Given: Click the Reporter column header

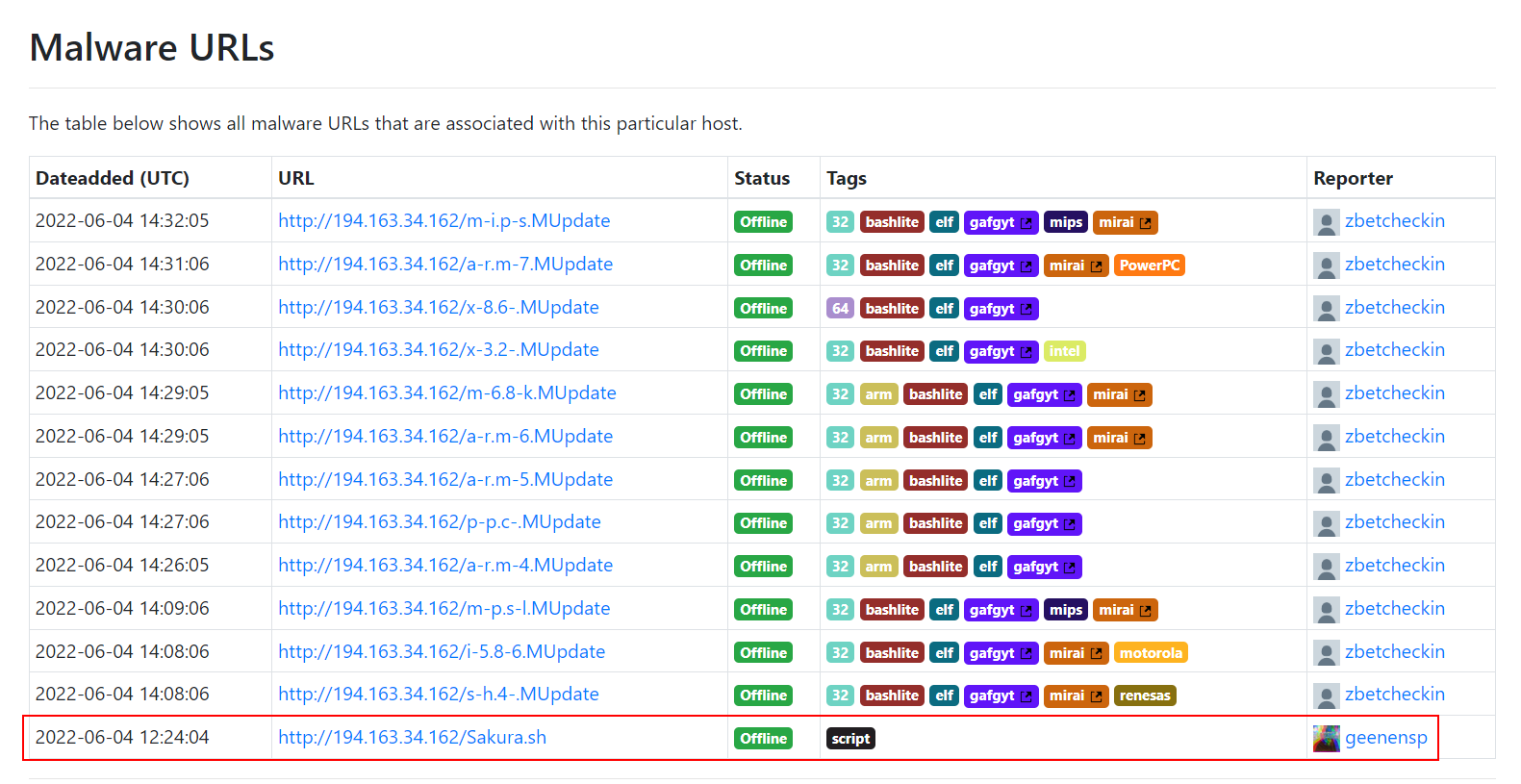Looking at the screenshot, I should click(x=1353, y=178).
